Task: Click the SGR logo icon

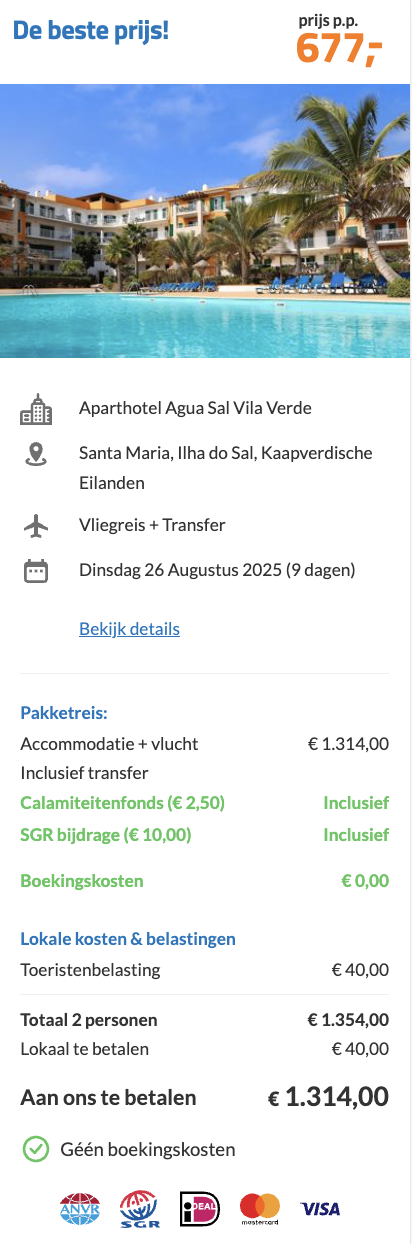Action: tap(140, 1208)
